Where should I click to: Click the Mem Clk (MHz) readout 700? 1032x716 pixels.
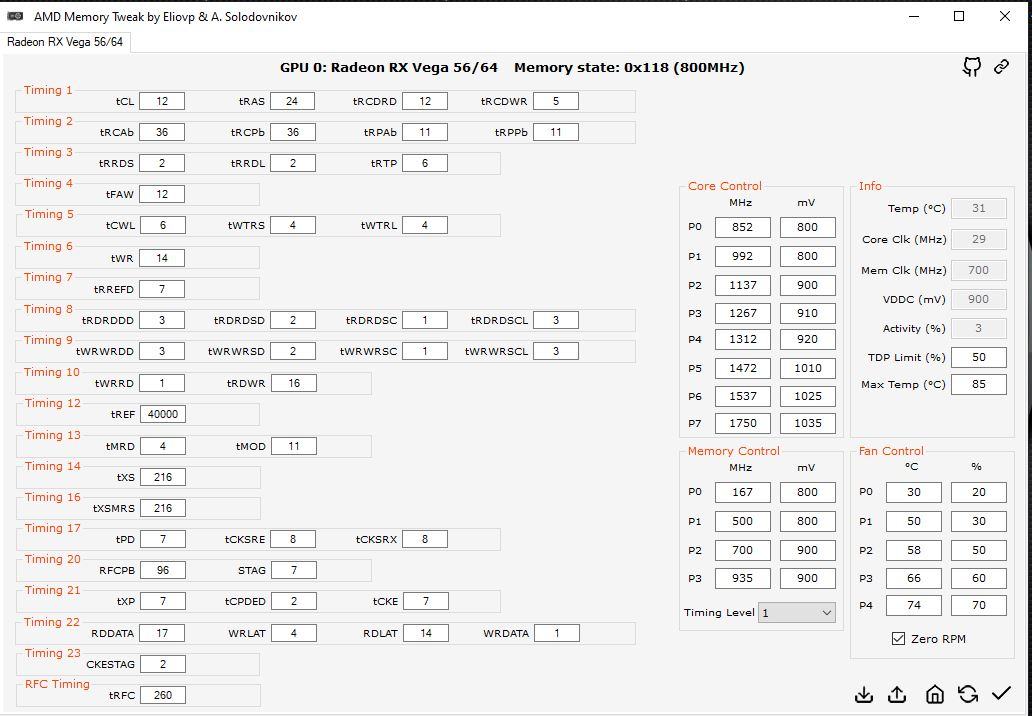pos(979,270)
